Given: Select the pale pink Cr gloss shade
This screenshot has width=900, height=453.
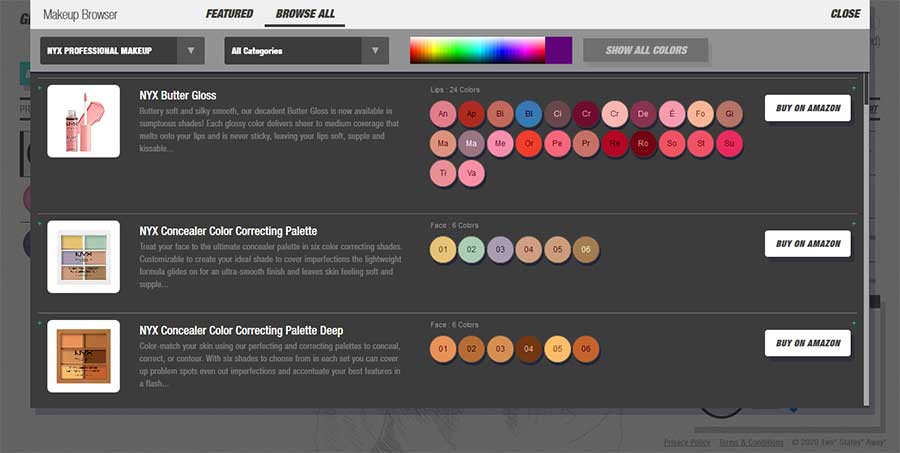Looking at the screenshot, I should coord(615,114).
